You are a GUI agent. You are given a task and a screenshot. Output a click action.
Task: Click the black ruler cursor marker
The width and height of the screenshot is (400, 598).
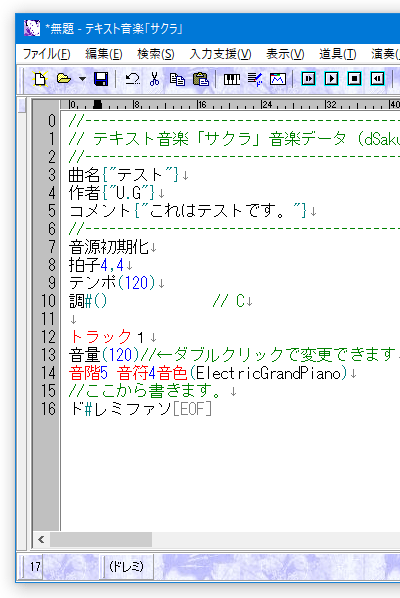tap(98, 104)
